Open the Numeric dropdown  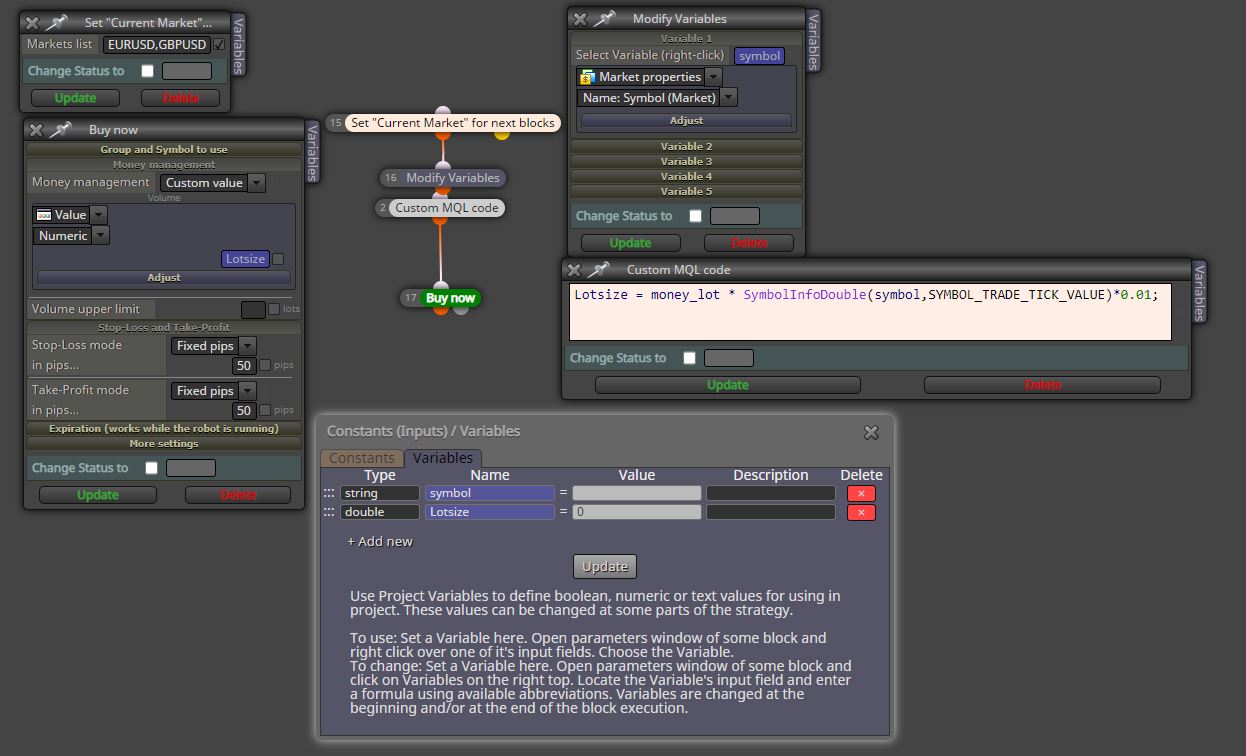(100, 236)
